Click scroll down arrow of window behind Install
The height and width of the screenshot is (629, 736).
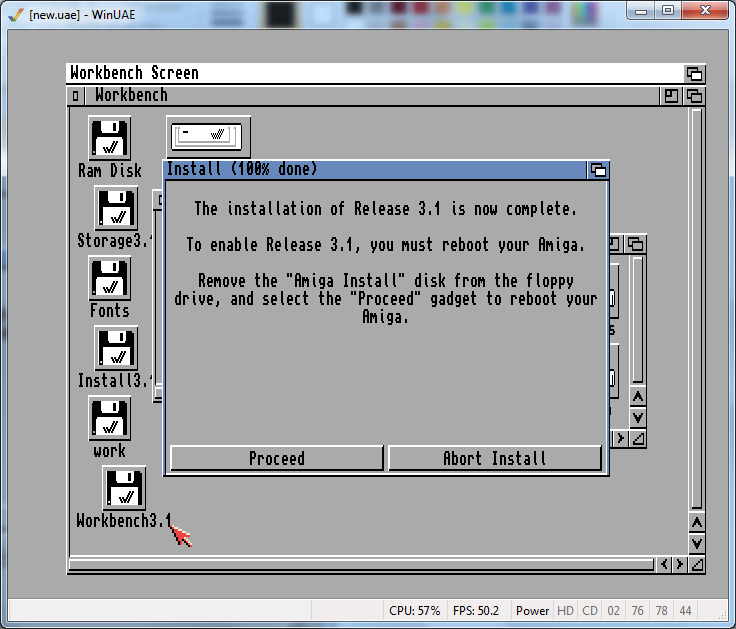[637, 418]
